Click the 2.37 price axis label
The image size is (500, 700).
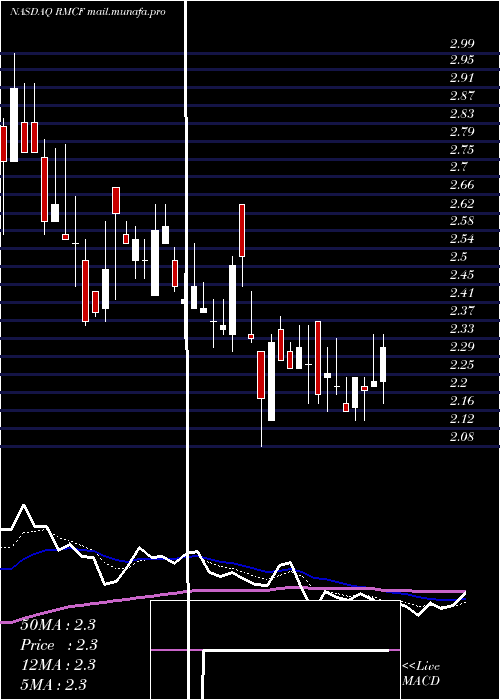462,310
